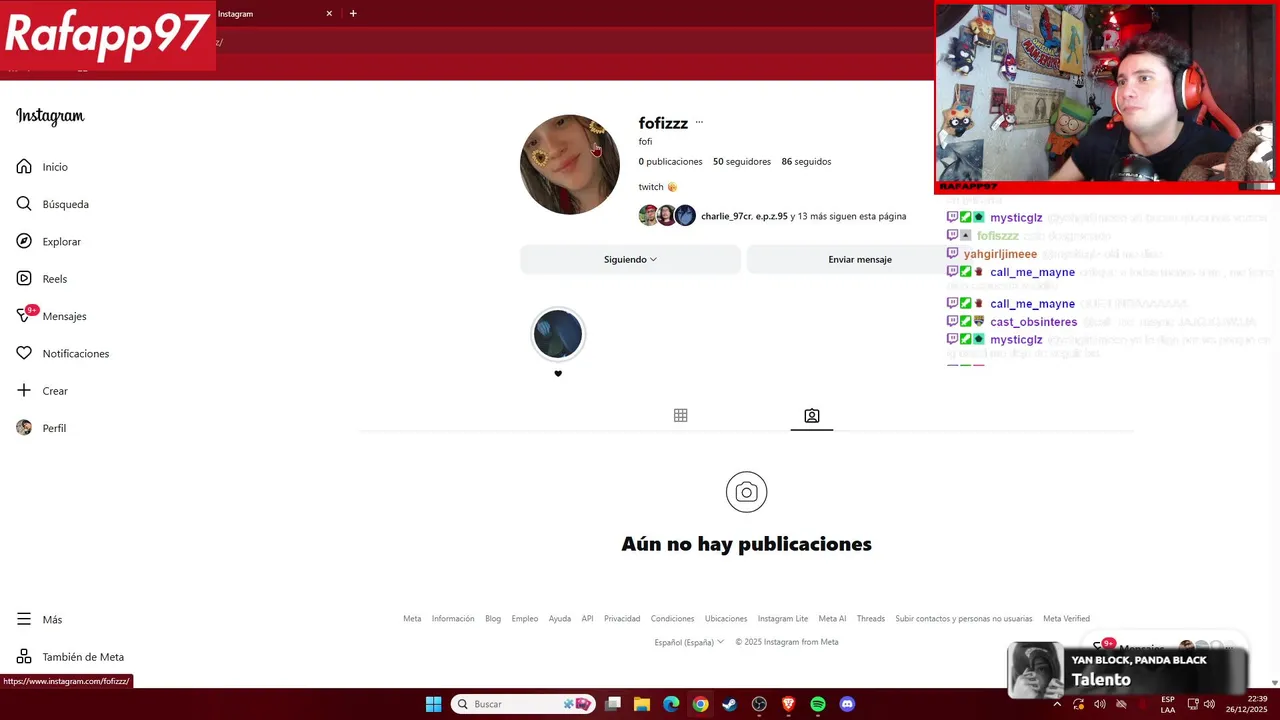Click the taskbar Buscar search box
The height and width of the screenshot is (720, 1280).
point(524,704)
